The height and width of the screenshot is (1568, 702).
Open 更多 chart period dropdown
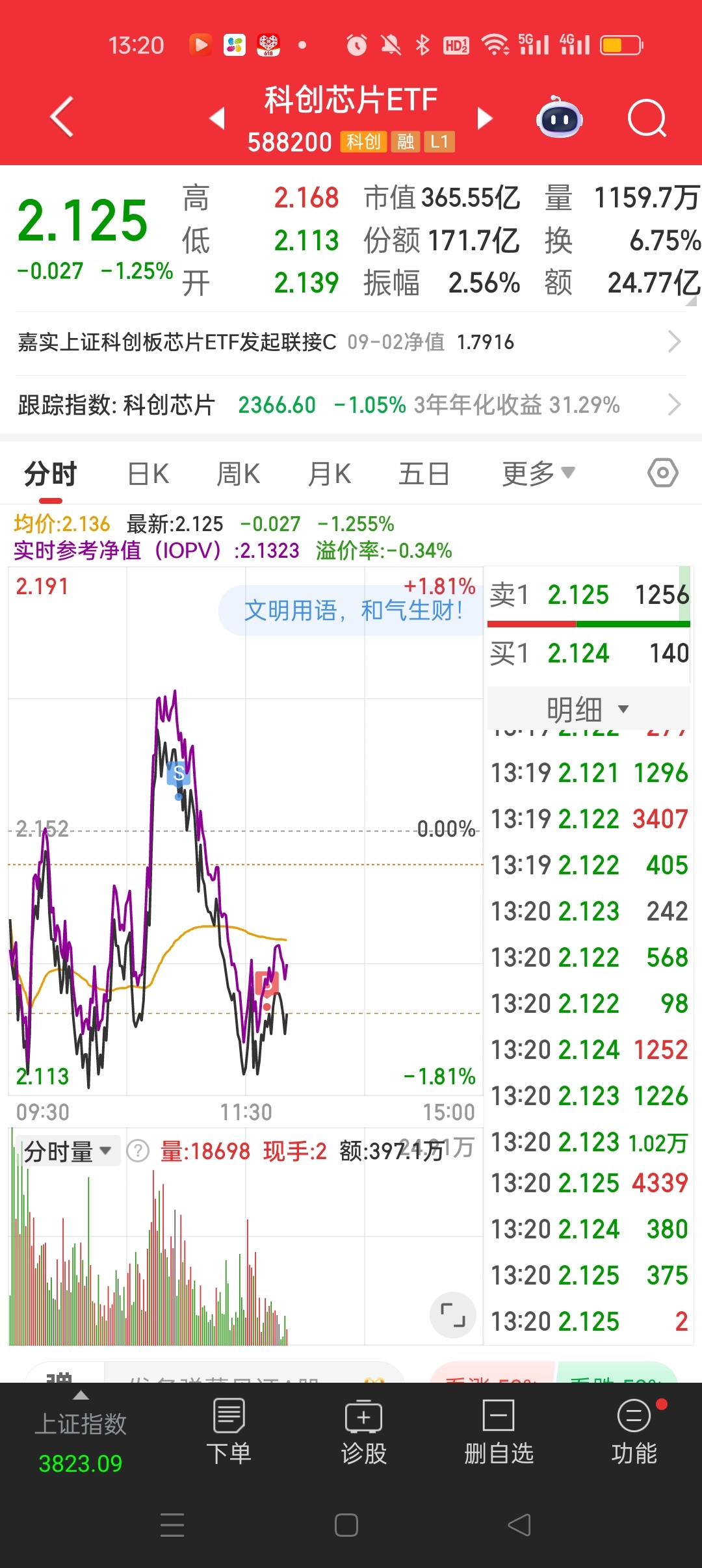[x=538, y=473]
